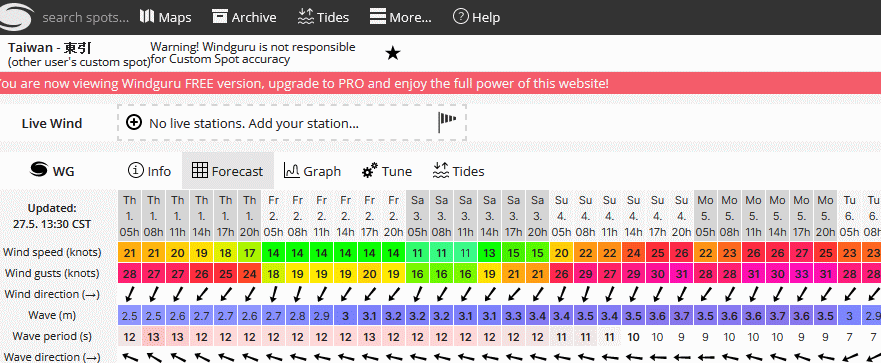Click the upgrade to PRO banner
The width and height of the screenshot is (881, 363).
click(303, 84)
